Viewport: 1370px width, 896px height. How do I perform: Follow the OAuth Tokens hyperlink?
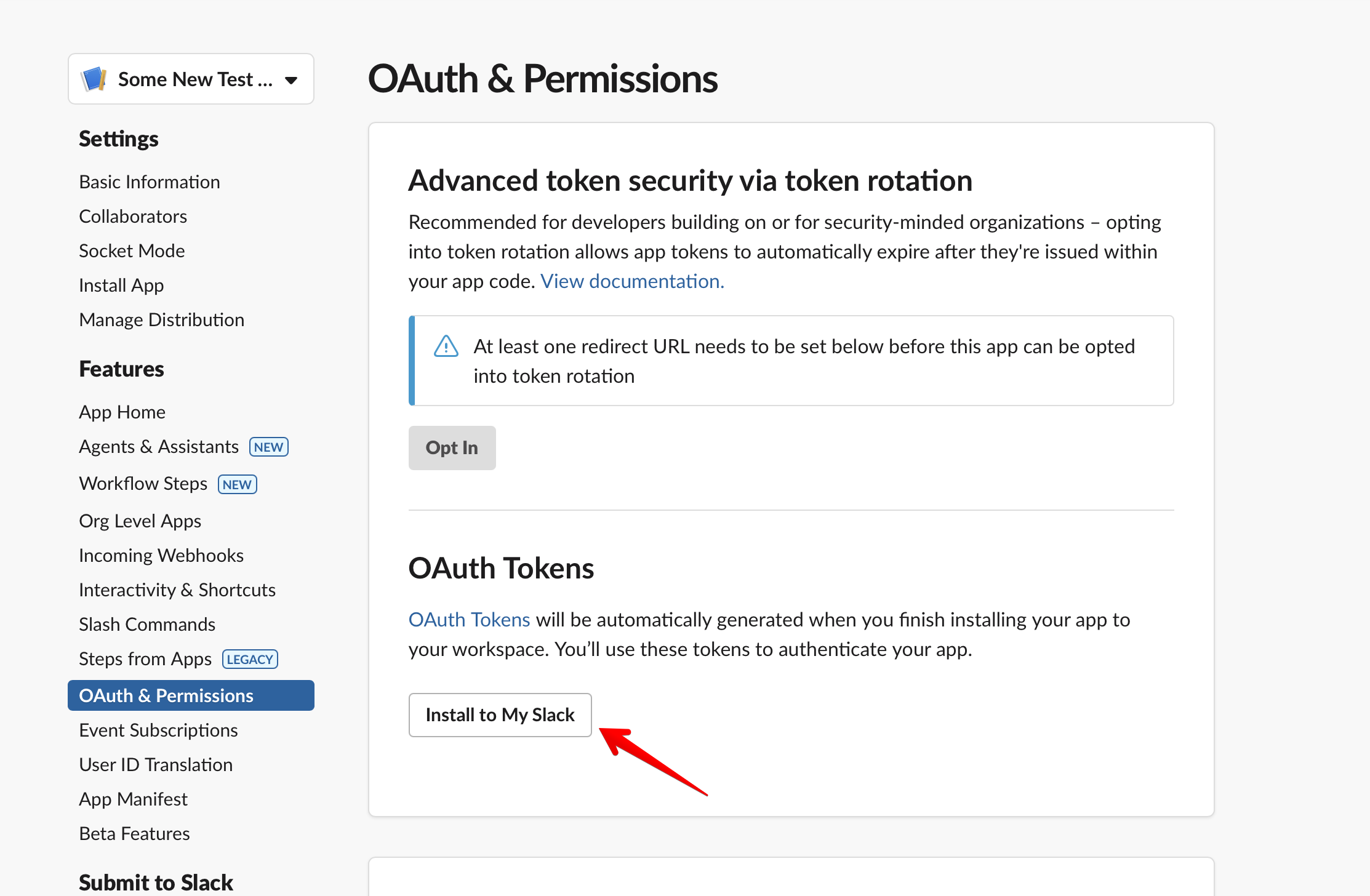pyautogui.click(x=469, y=620)
